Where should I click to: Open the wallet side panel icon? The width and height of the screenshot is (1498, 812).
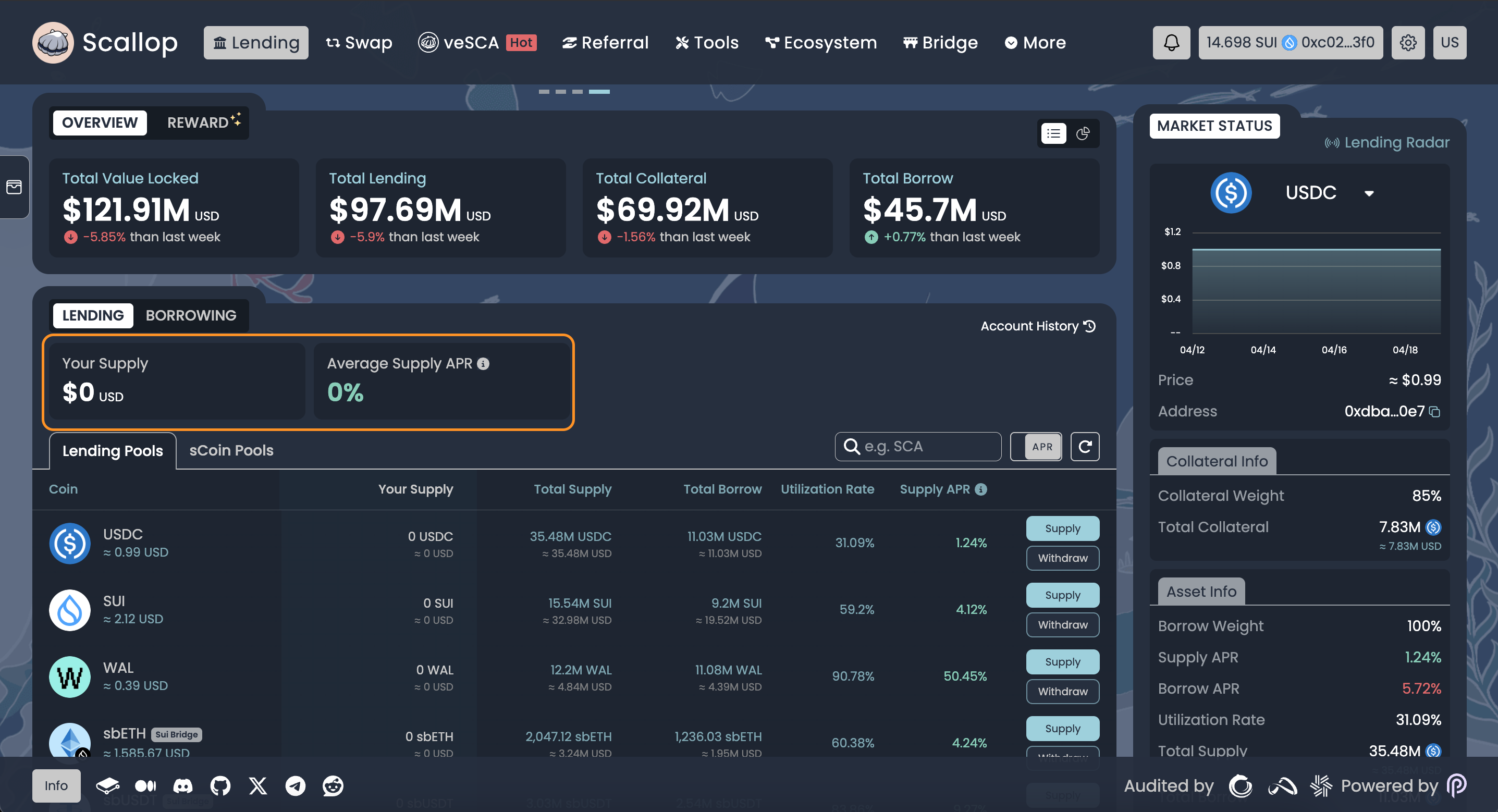(x=14, y=187)
